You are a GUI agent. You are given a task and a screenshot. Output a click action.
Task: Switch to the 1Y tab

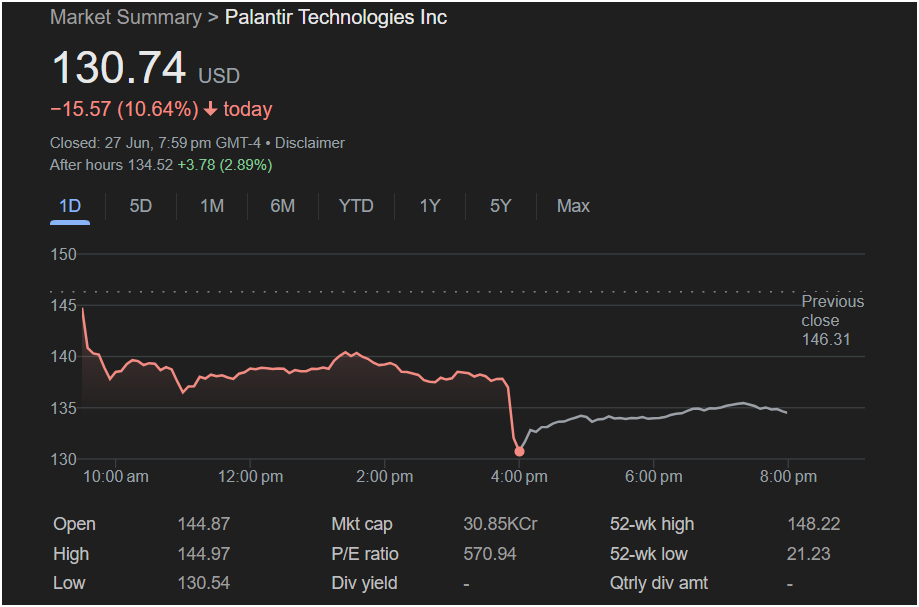click(x=430, y=206)
